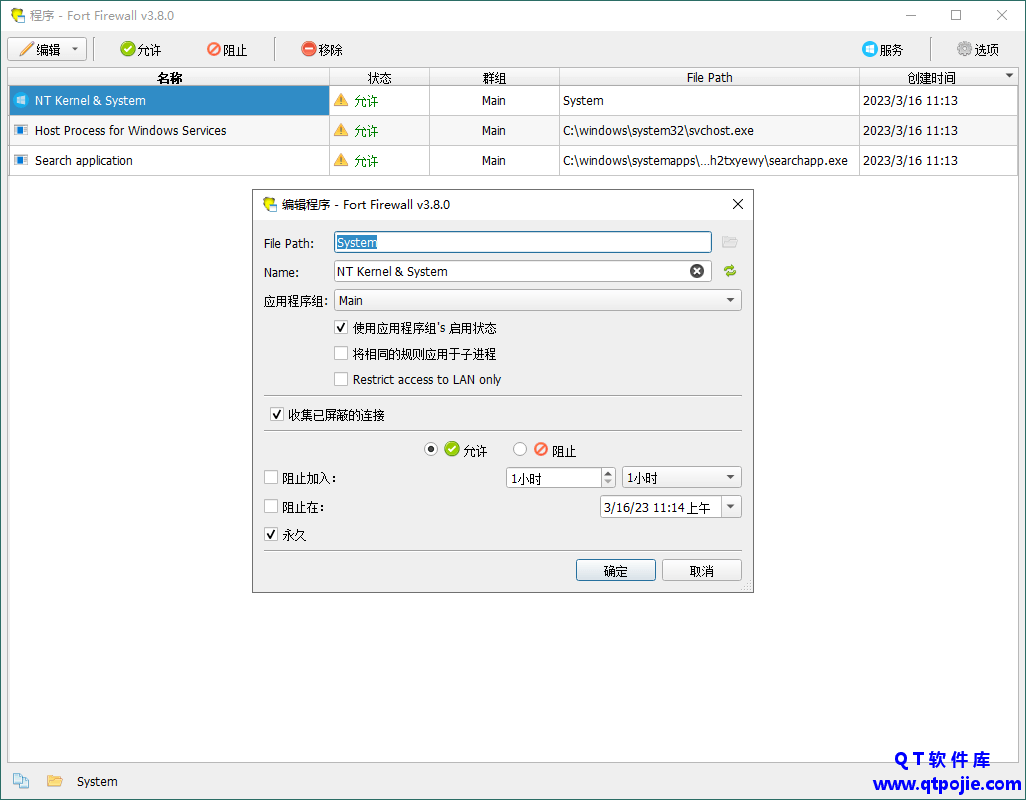Click the dialog title bar Fort Firewall icon
1026x800 pixels.
270,204
